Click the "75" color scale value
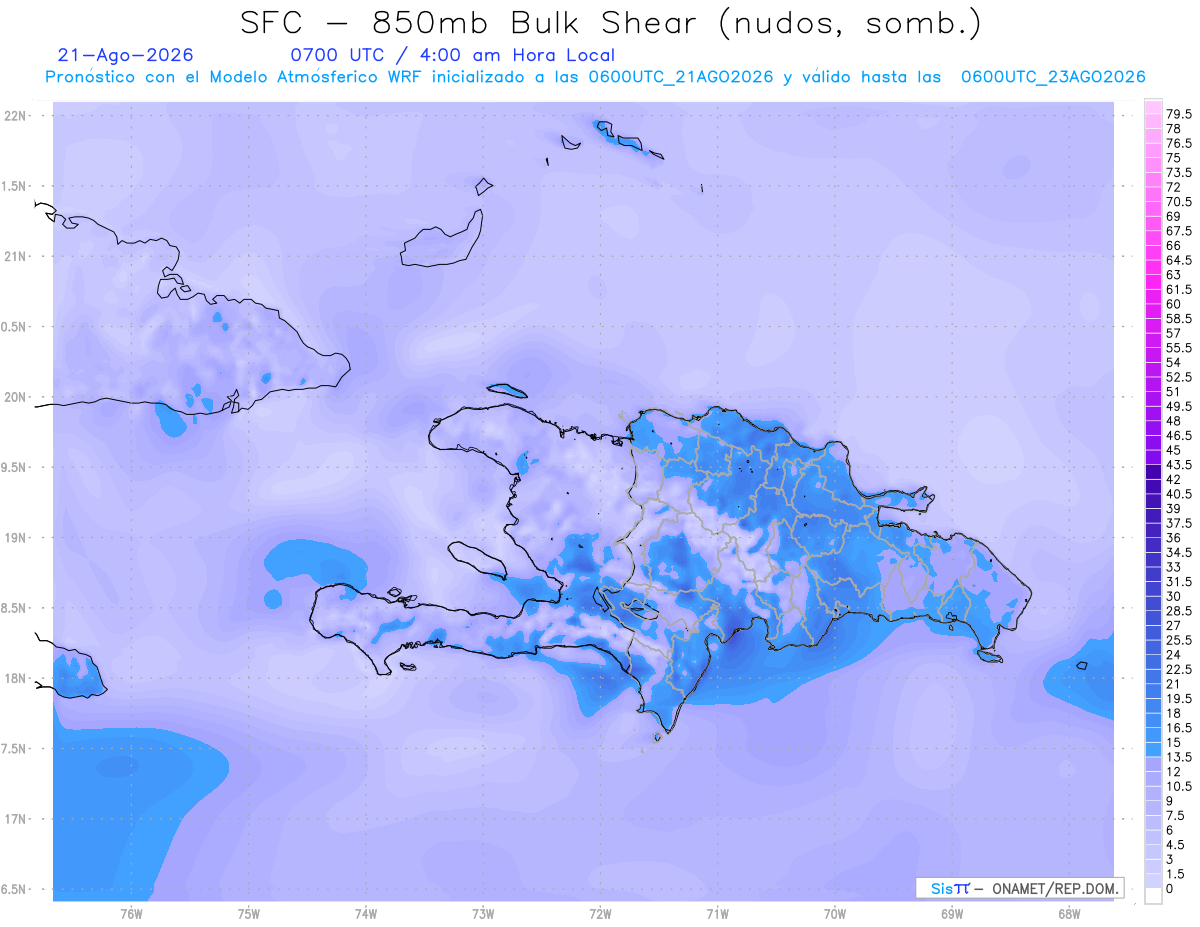The width and height of the screenshot is (1200, 927). [1173, 158]
